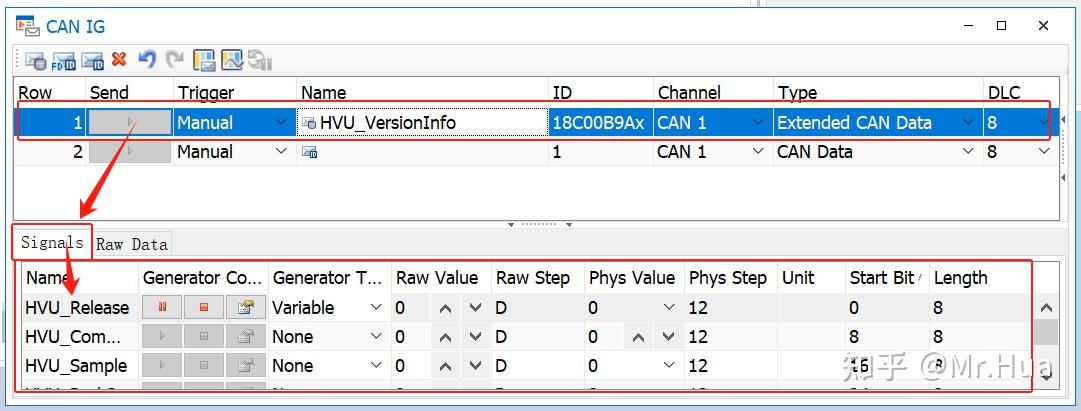1081x411 pixels.
Task: Click send button for row 1
Action: pos(130,123)
